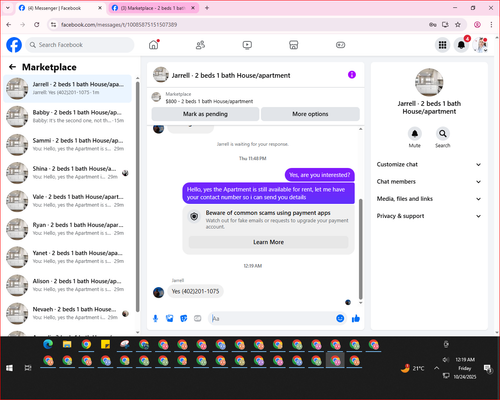Choose a sticker icon in composer

[184, 319]
